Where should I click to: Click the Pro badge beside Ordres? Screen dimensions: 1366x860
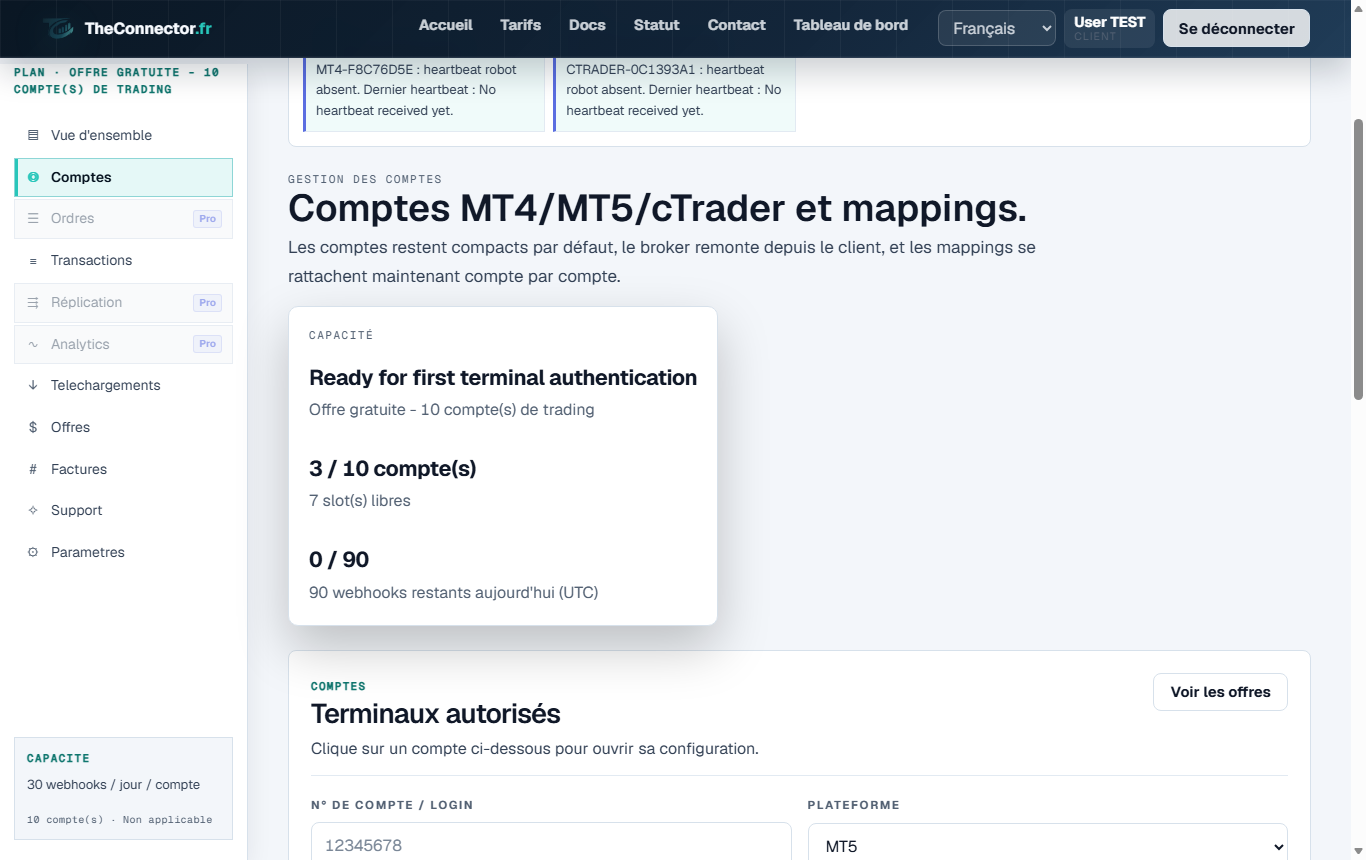[207, 219]
